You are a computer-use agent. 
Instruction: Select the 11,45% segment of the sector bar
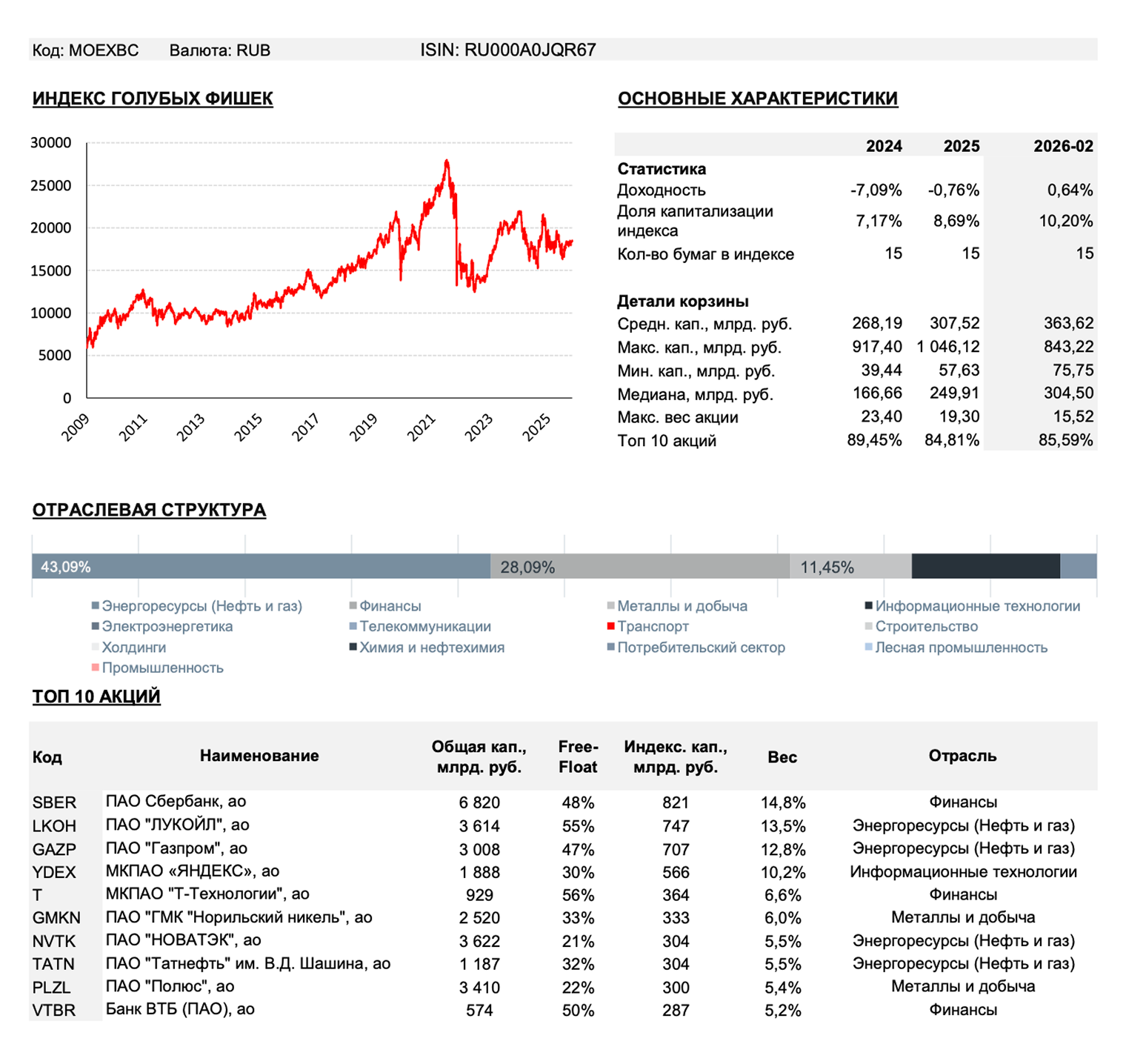pyautogui.click(x=850, y=567)
